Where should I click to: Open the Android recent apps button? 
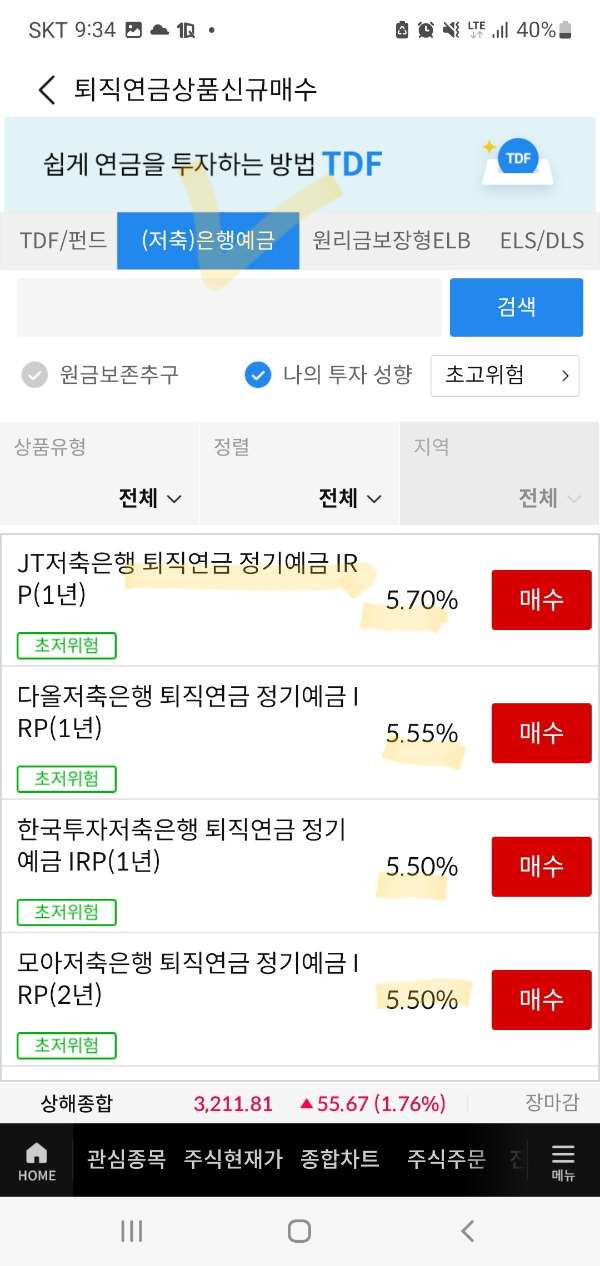tap(131, 1231)
